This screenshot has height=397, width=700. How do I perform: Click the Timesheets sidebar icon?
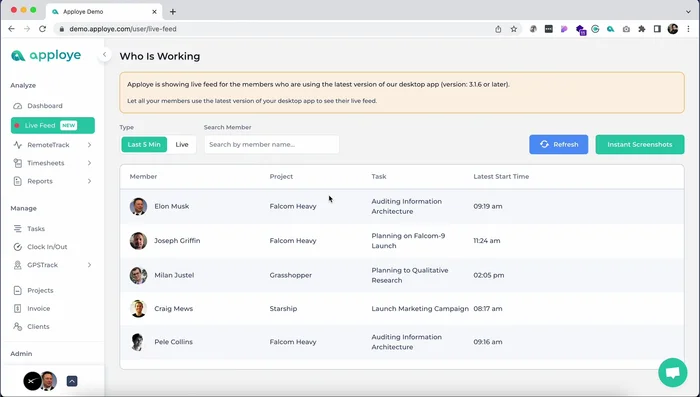click(x=17, y=163)
